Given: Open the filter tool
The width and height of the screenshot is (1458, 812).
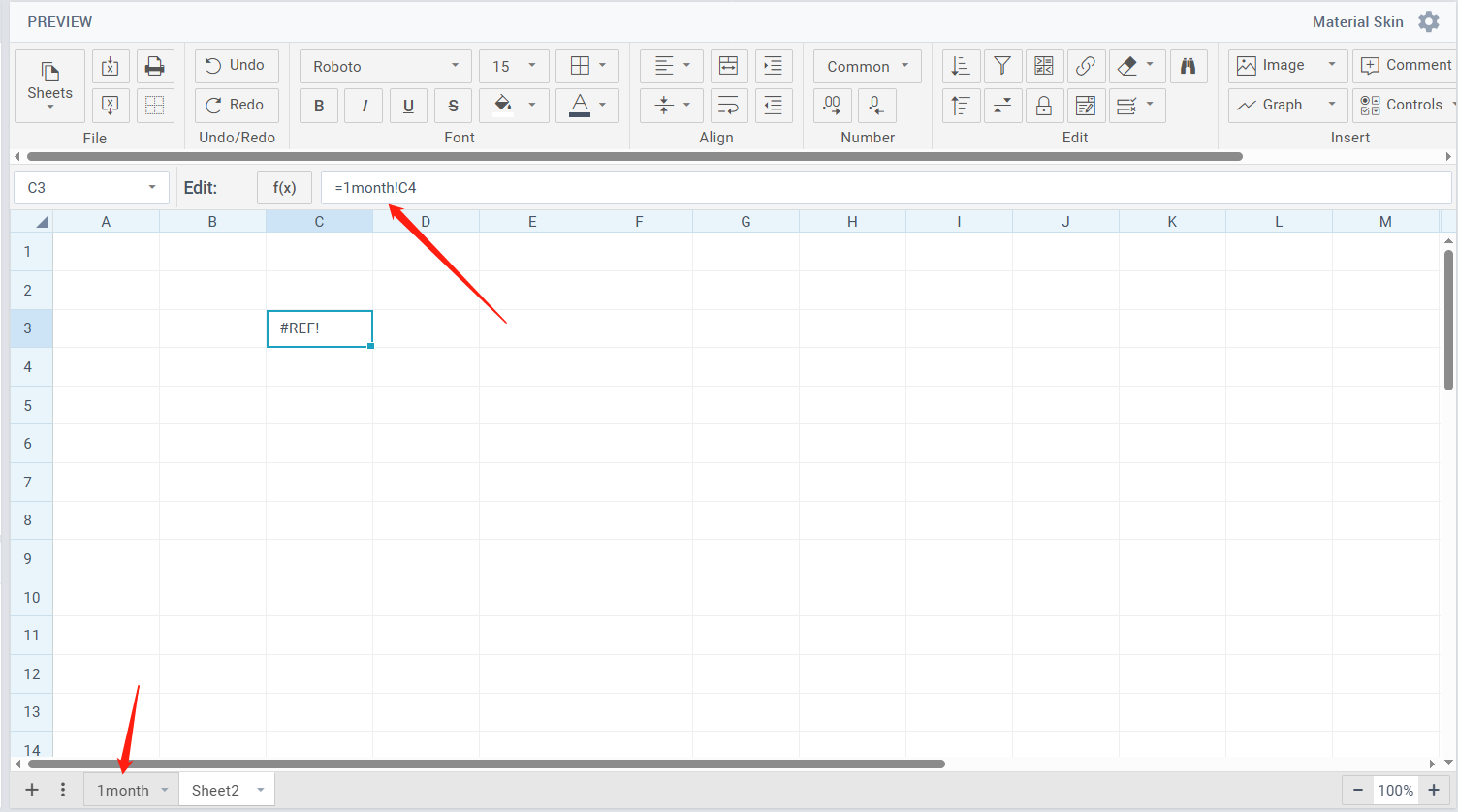Looking at the screenshot, I should (1002, 66).
